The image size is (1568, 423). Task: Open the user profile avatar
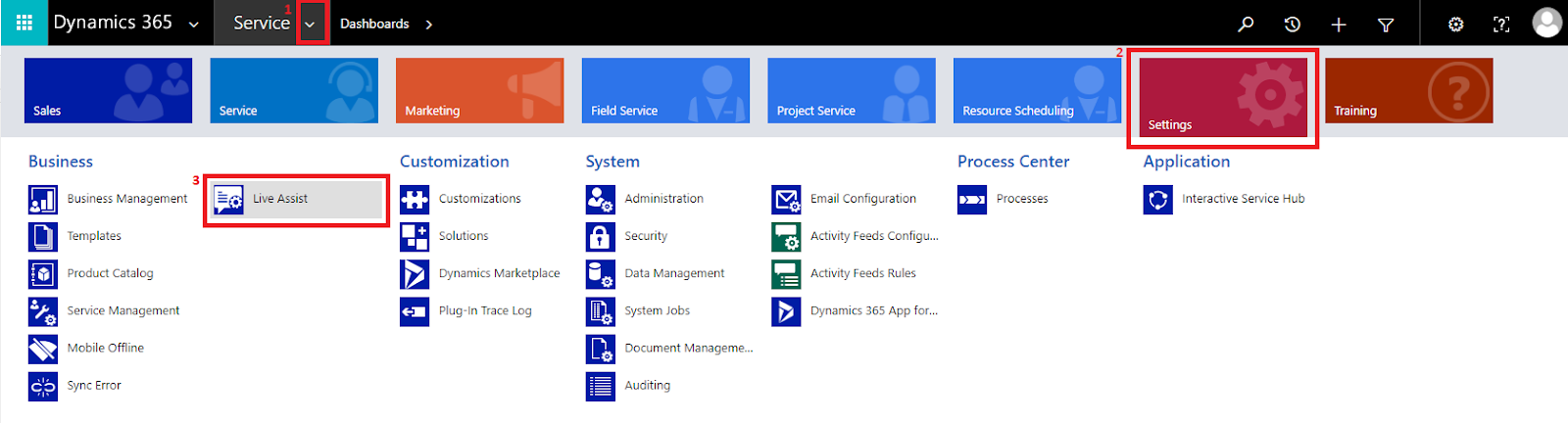[1547, 23]
